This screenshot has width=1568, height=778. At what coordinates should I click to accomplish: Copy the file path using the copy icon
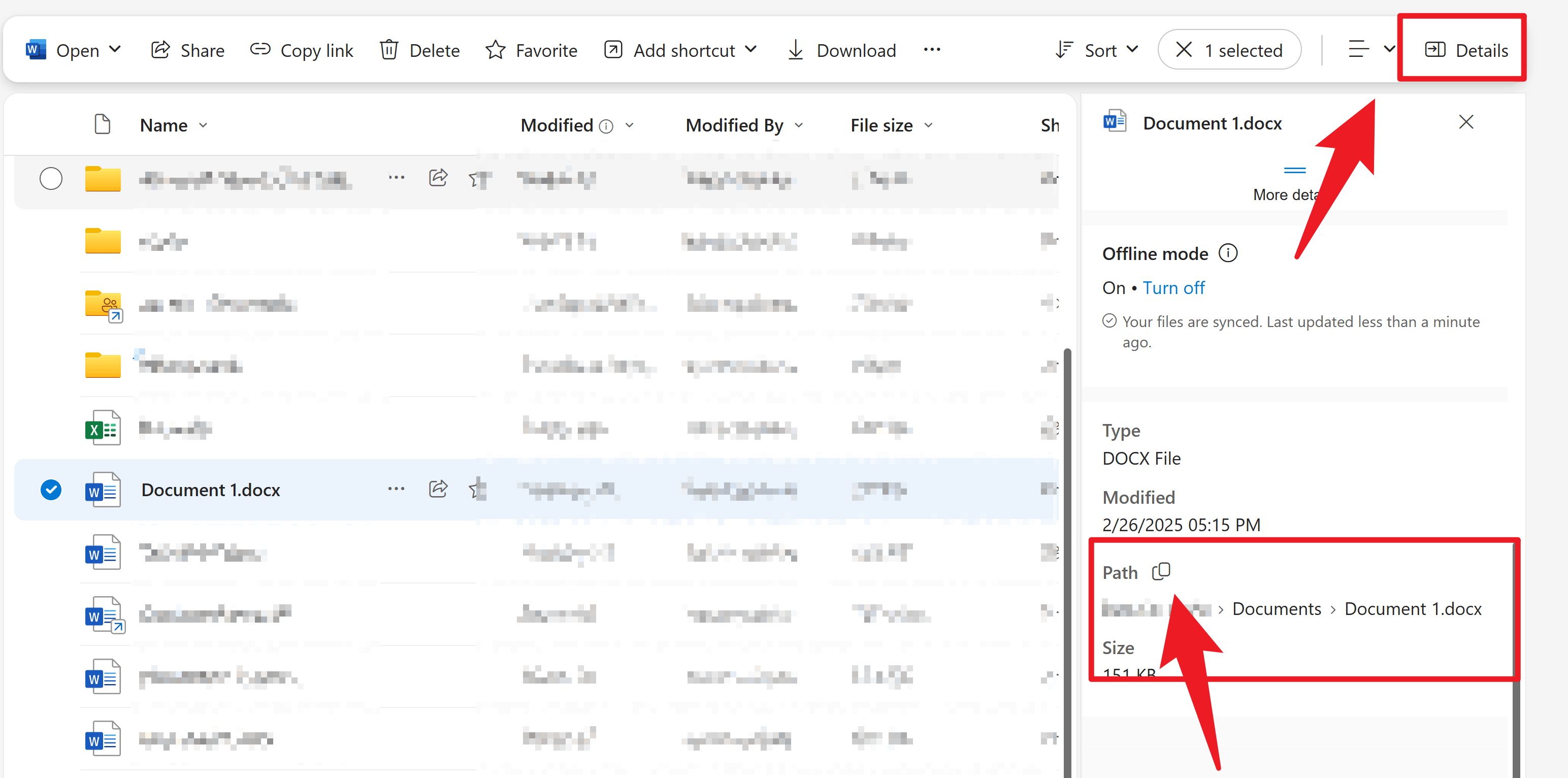click(1161, 571)
